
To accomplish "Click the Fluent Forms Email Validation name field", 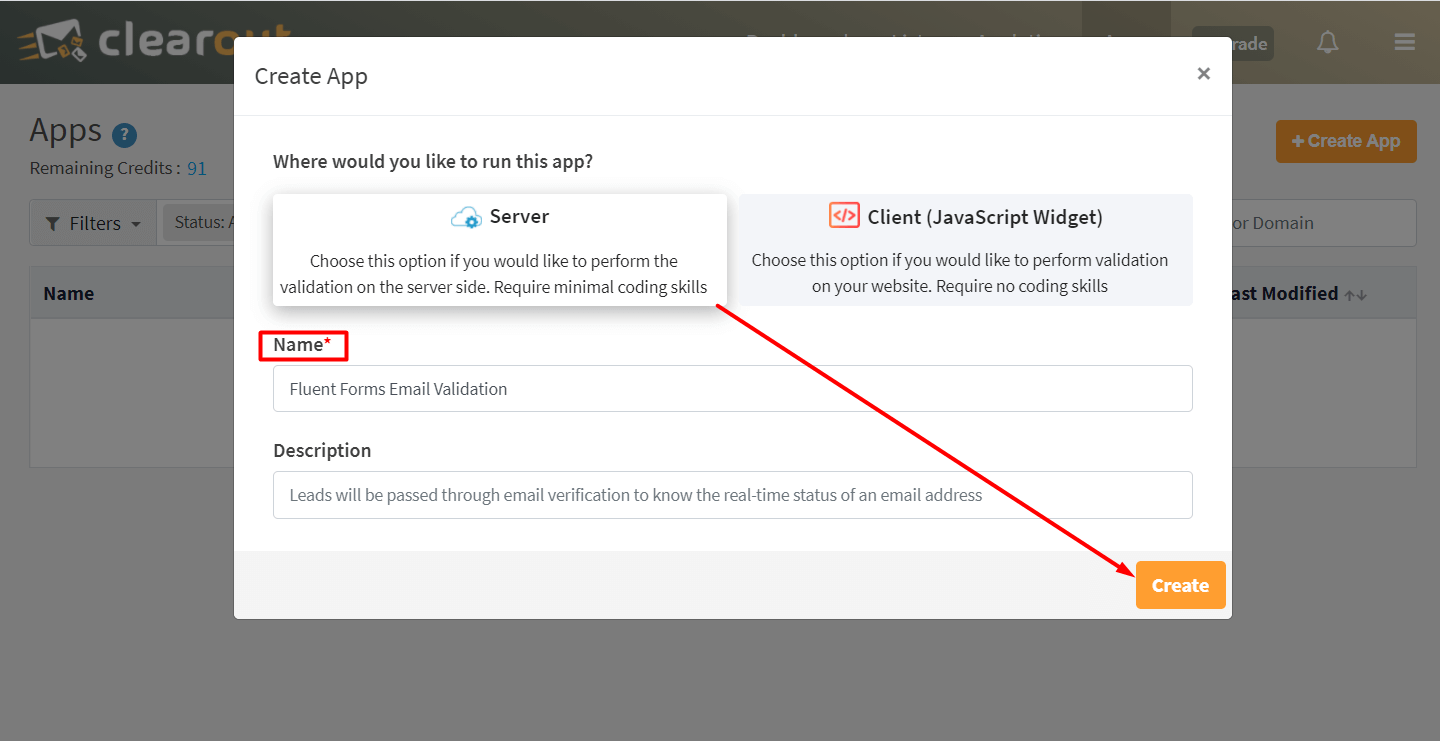I will [x=733, y=389].
